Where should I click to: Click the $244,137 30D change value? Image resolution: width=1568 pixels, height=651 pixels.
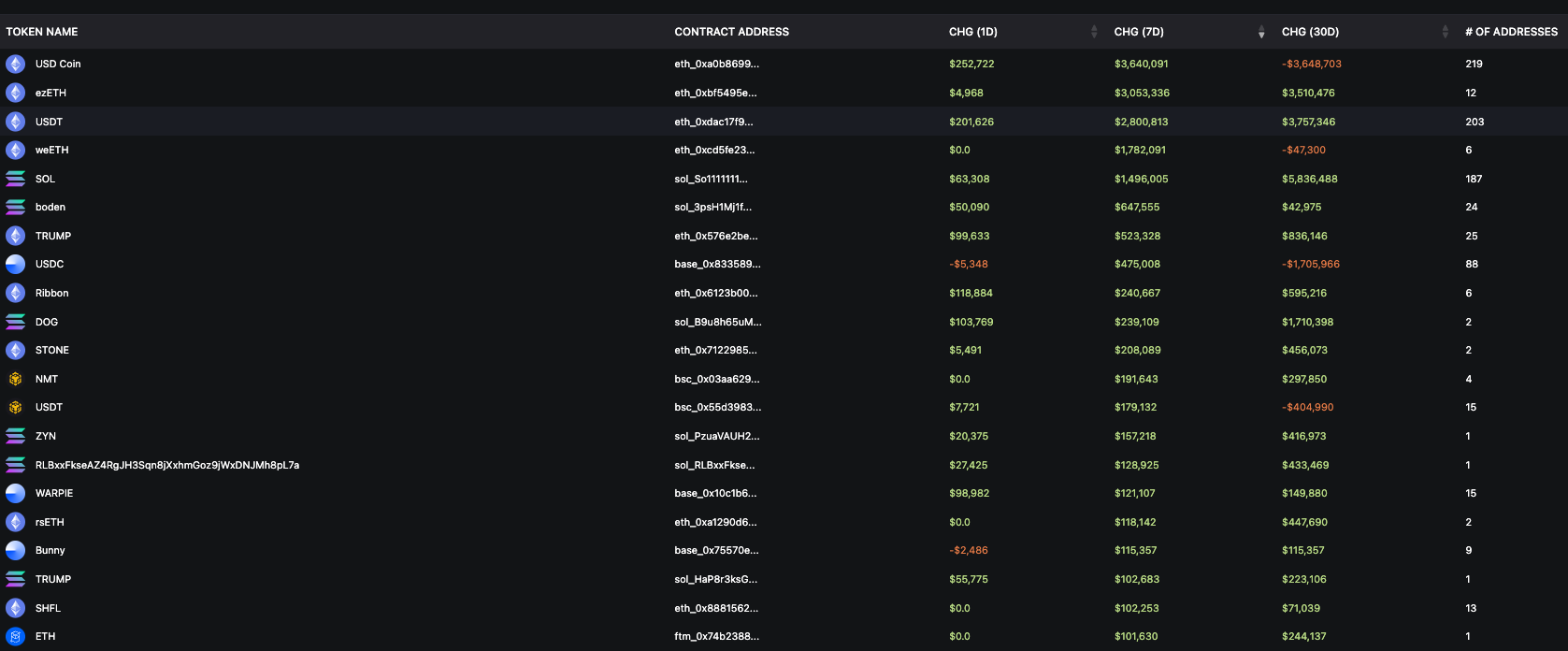[x=1304, y=636]
